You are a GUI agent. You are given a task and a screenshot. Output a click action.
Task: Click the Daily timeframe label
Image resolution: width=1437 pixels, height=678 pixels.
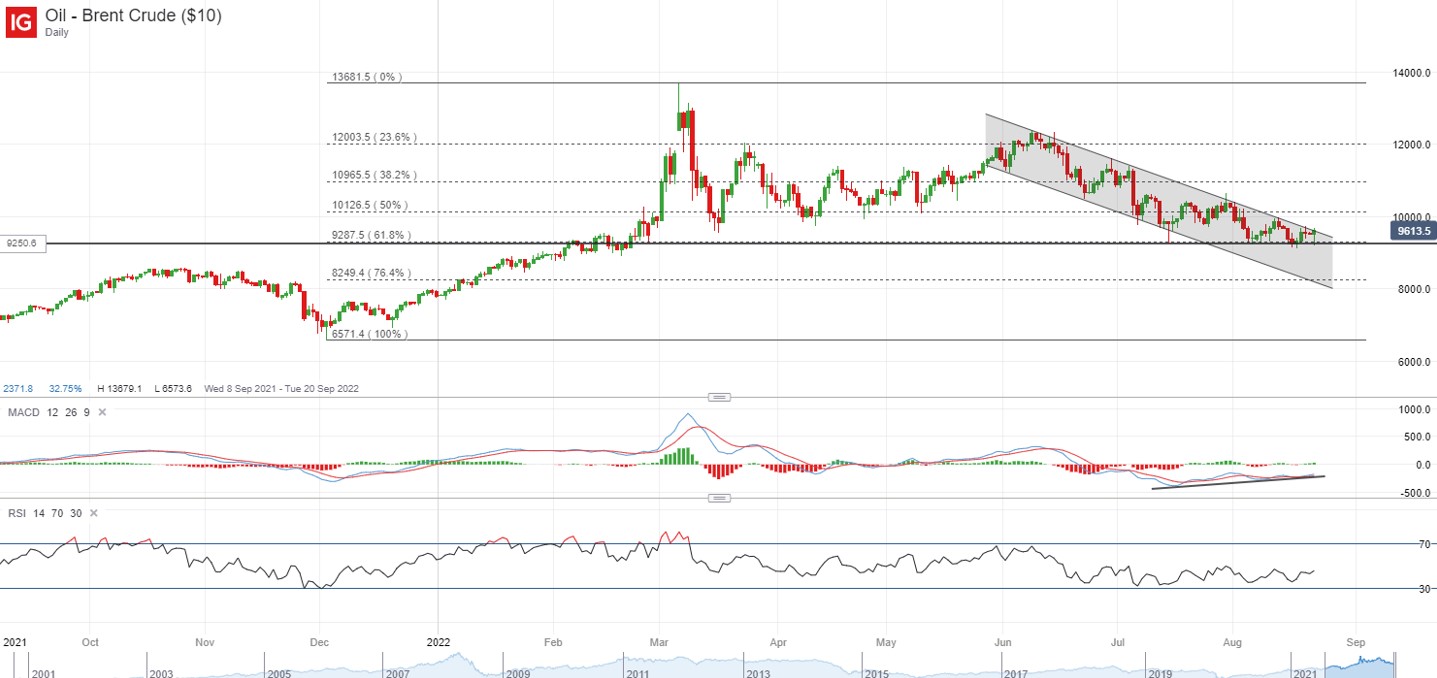[57, 32]
